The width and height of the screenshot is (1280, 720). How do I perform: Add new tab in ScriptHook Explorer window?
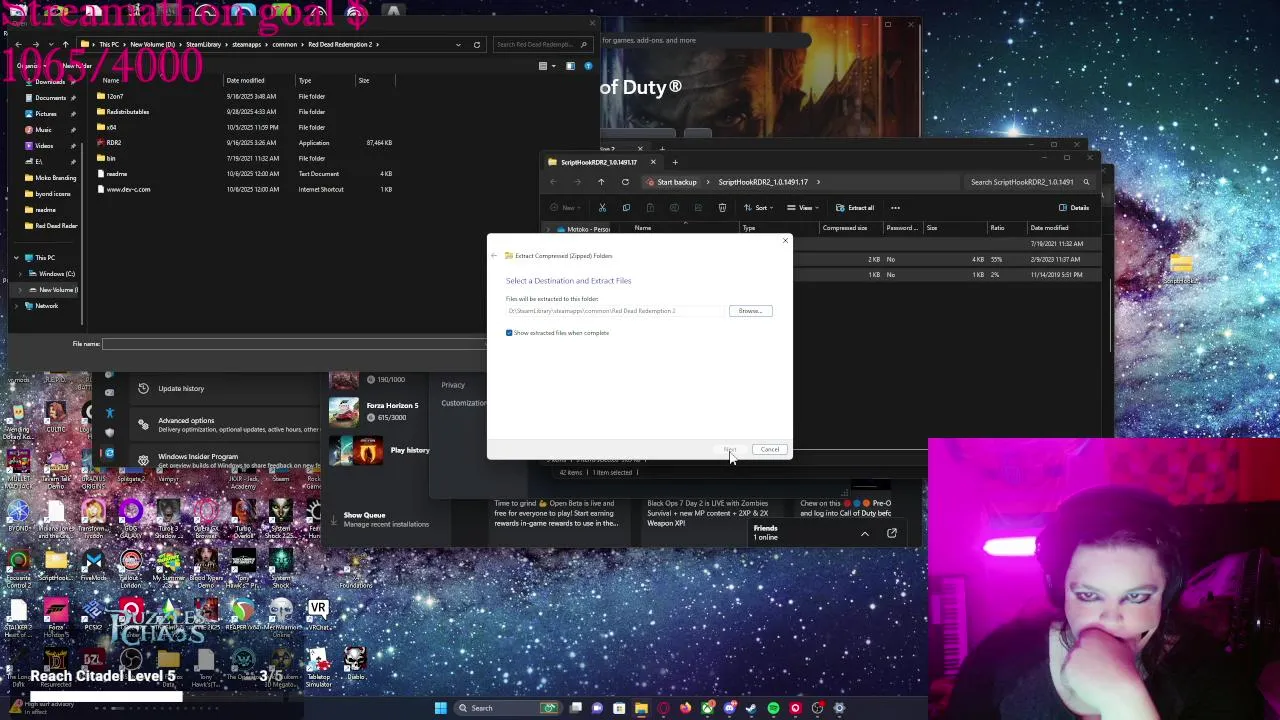pos(675,162)
